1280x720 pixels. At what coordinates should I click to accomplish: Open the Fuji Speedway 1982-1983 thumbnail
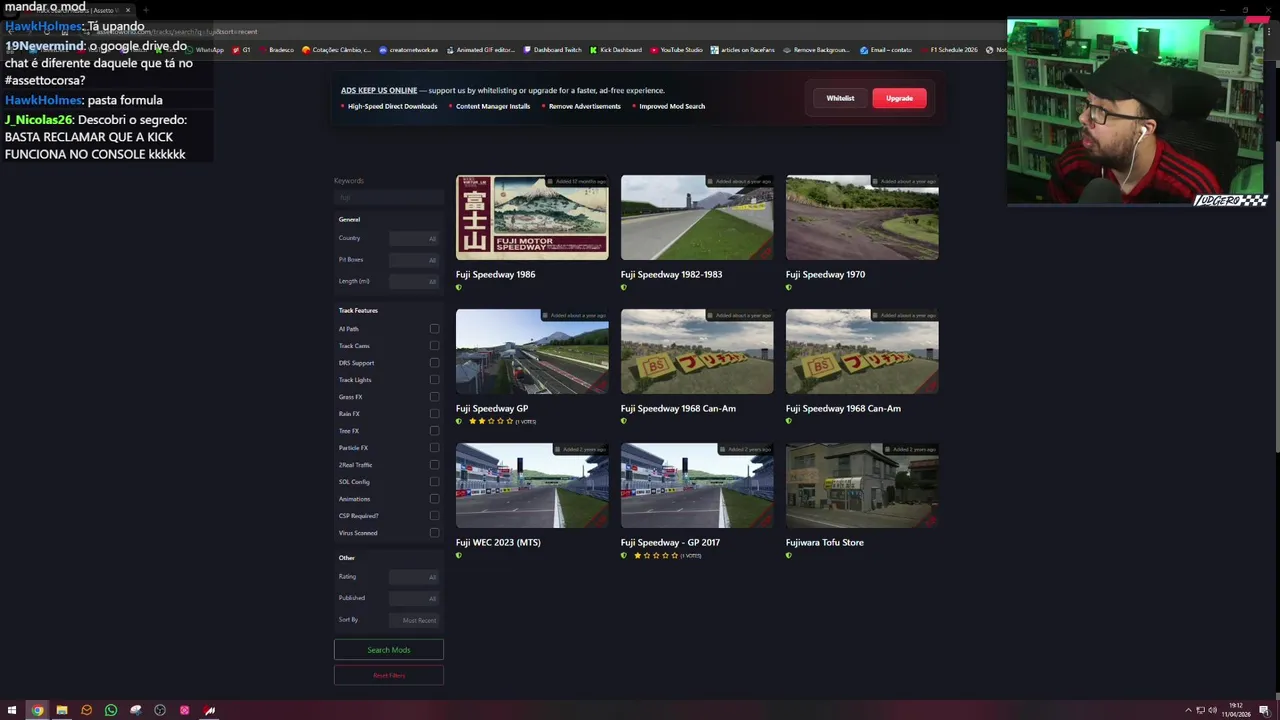click(697, 218)
